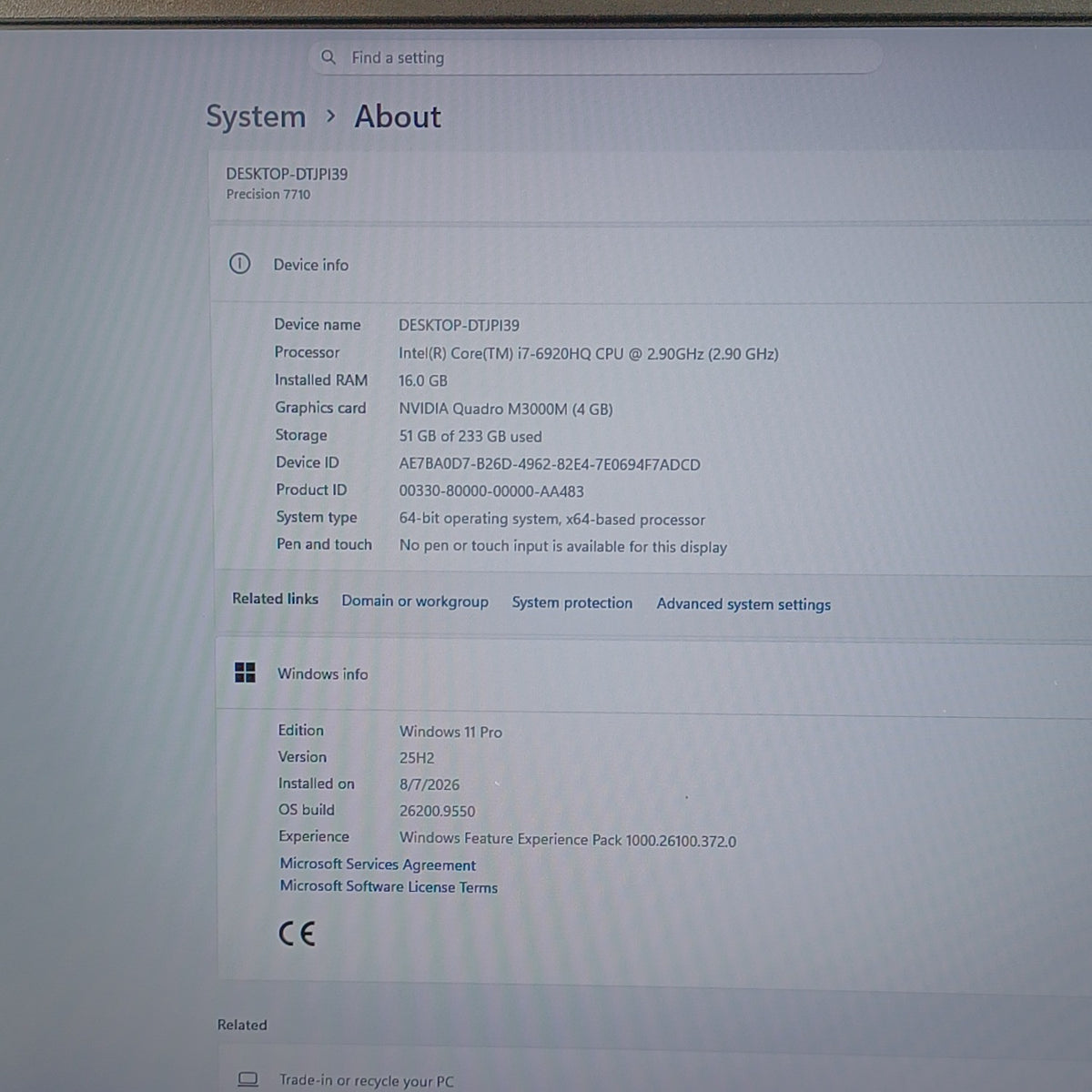The height and width of the screenshot is (1092, 1092).
Task: Select the processor value i7-6920HQ
Action: 589,354
